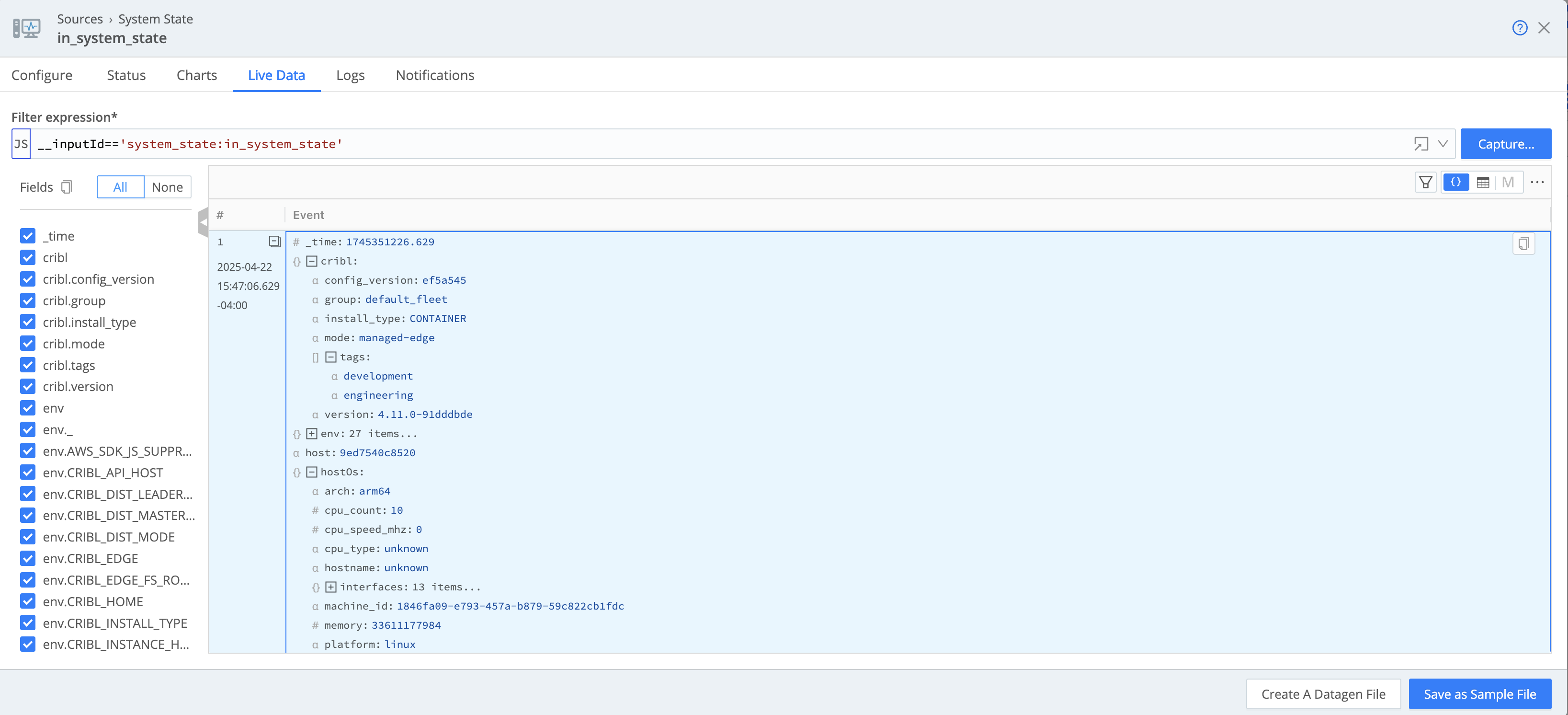
Task: Click the Capture button
Action: coord(1505,144)
